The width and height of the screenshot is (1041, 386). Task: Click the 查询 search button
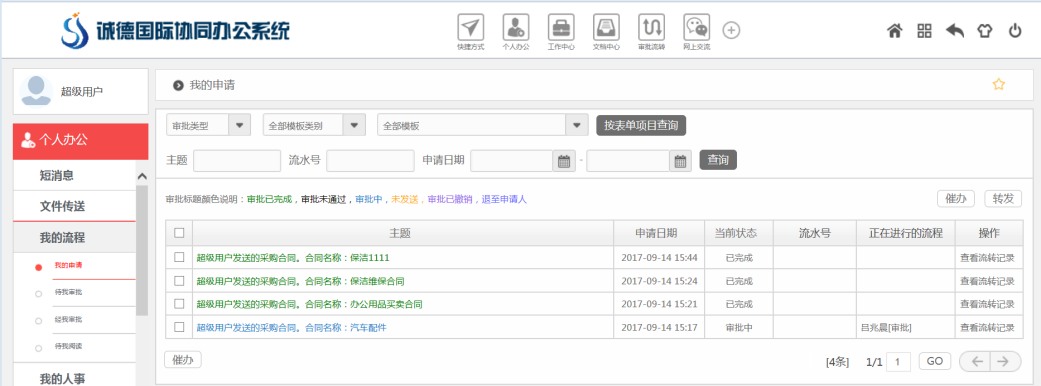[x=718, y=160]
